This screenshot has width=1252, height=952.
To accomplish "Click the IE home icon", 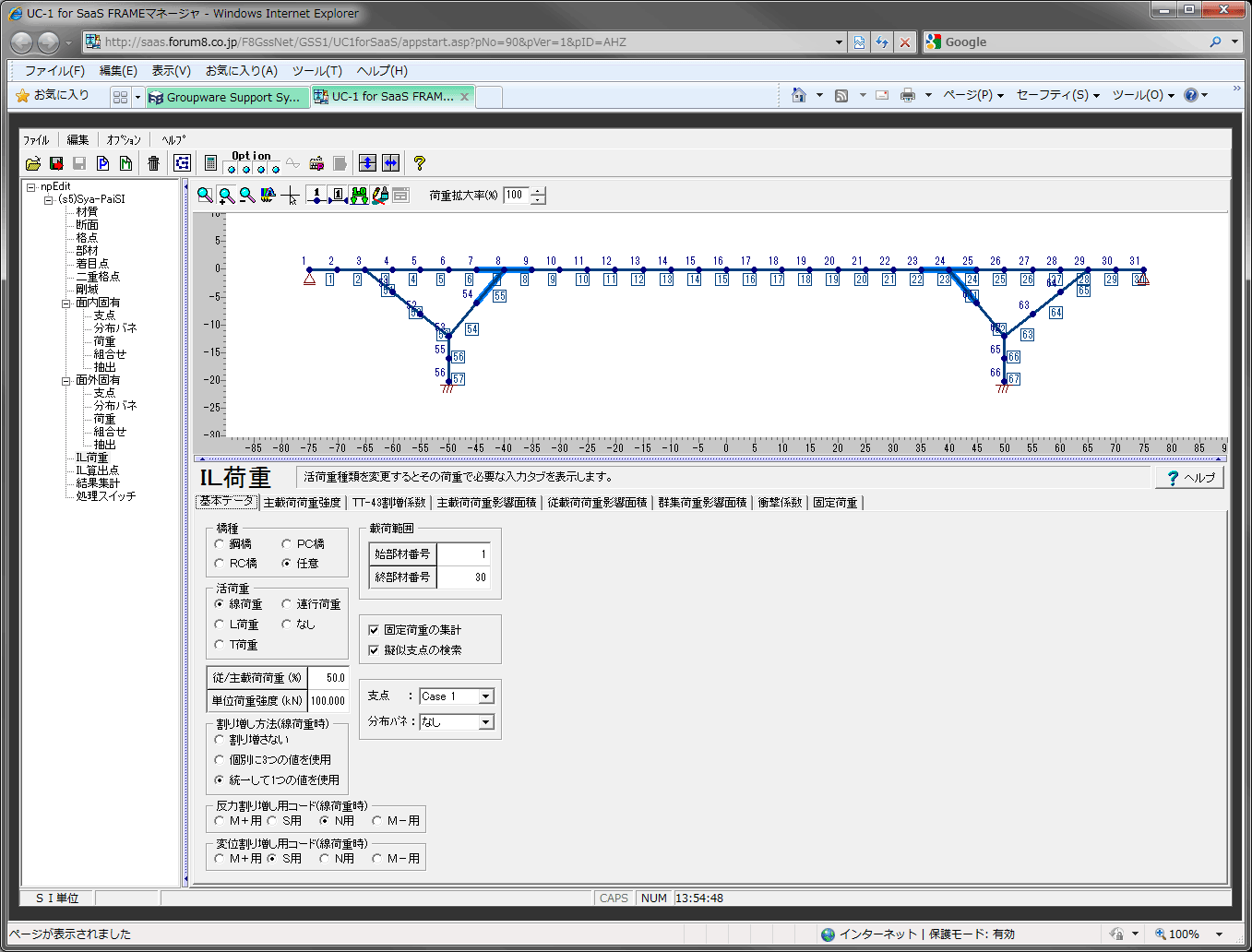I will coord(799,95).
